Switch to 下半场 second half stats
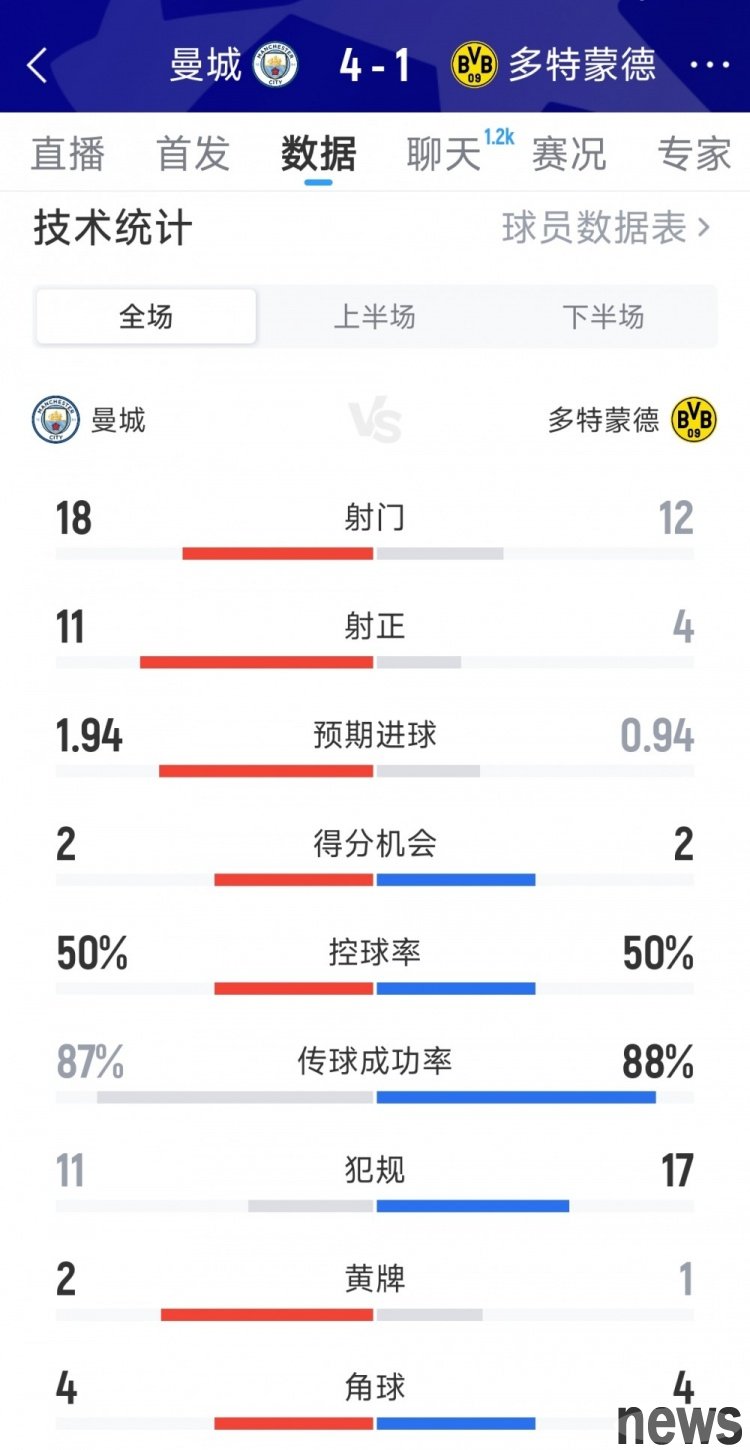Screen dimensions: 750x1450 603,317
